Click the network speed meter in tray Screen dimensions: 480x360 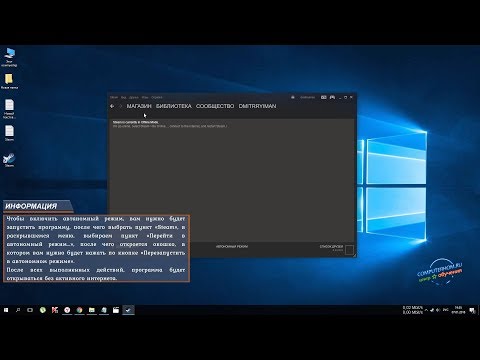pyautogui.click(x=412, y=310)
